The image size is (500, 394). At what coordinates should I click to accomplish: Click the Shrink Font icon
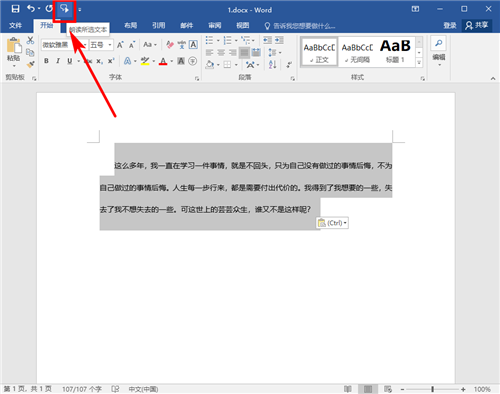[x=132, y=45]
